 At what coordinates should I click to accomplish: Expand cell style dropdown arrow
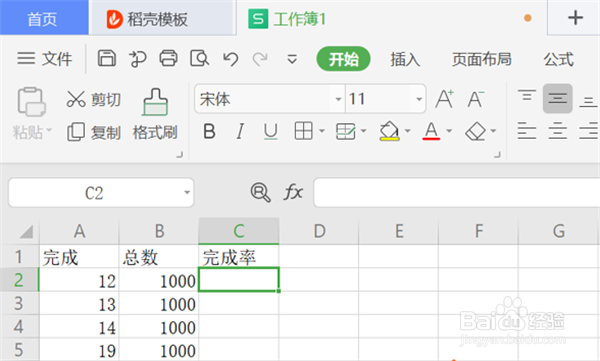(x=364, y=131)
